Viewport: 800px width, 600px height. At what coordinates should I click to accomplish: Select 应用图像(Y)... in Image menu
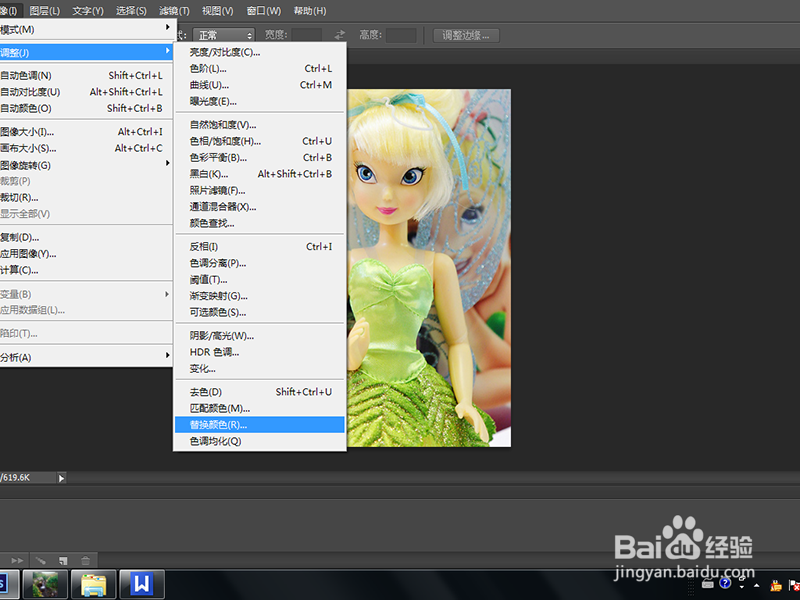click(86, 254)
